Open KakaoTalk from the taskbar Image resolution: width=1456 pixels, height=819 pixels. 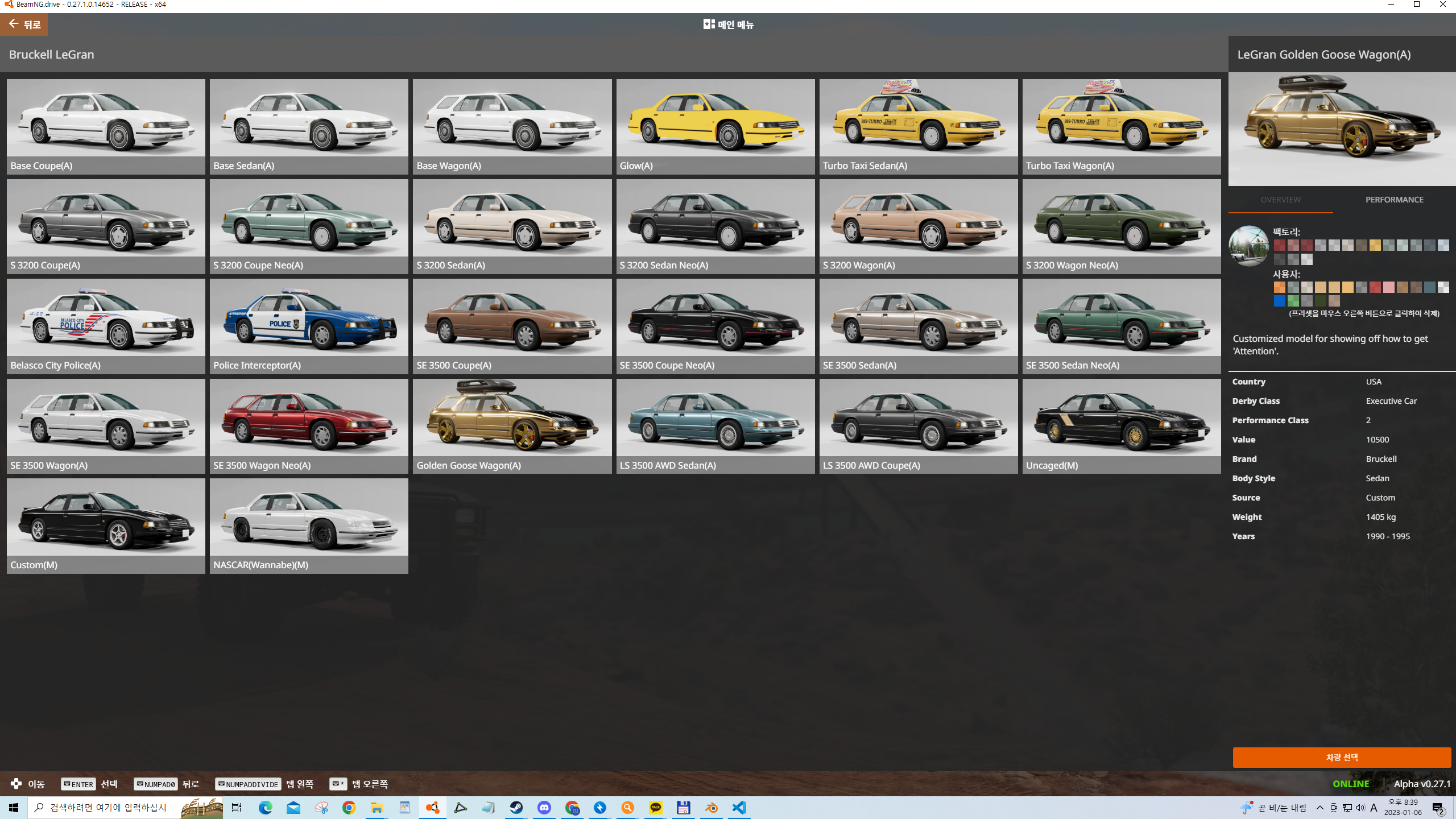tap(656, 808)
